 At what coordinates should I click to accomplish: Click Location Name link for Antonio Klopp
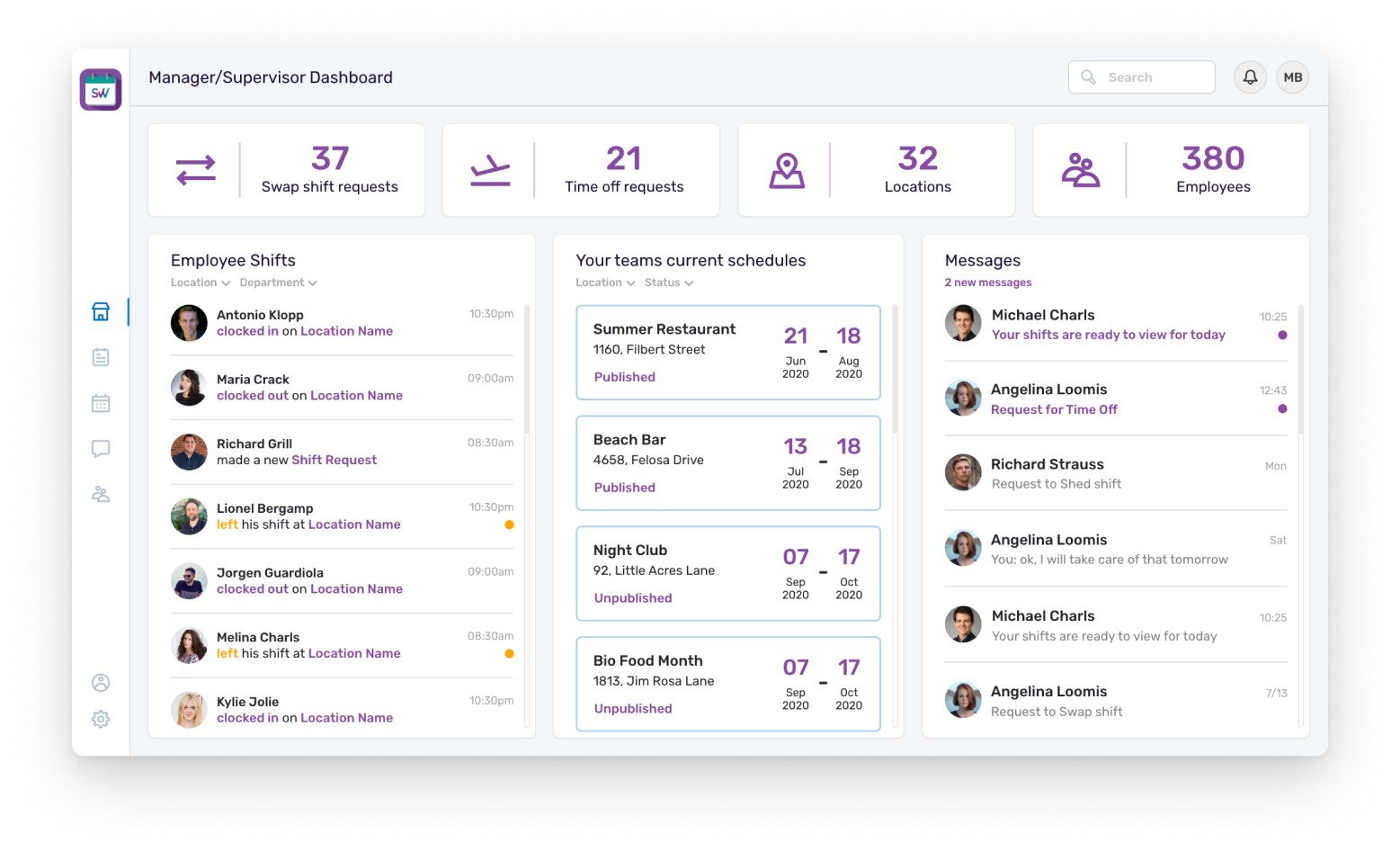coord(347,331)
